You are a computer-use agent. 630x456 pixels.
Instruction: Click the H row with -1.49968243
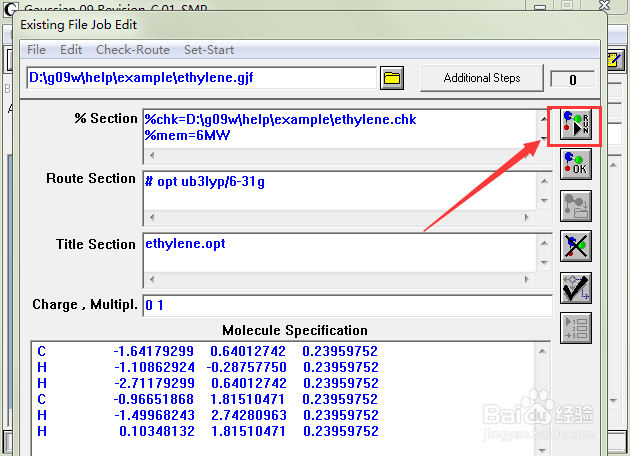point(207,415)
